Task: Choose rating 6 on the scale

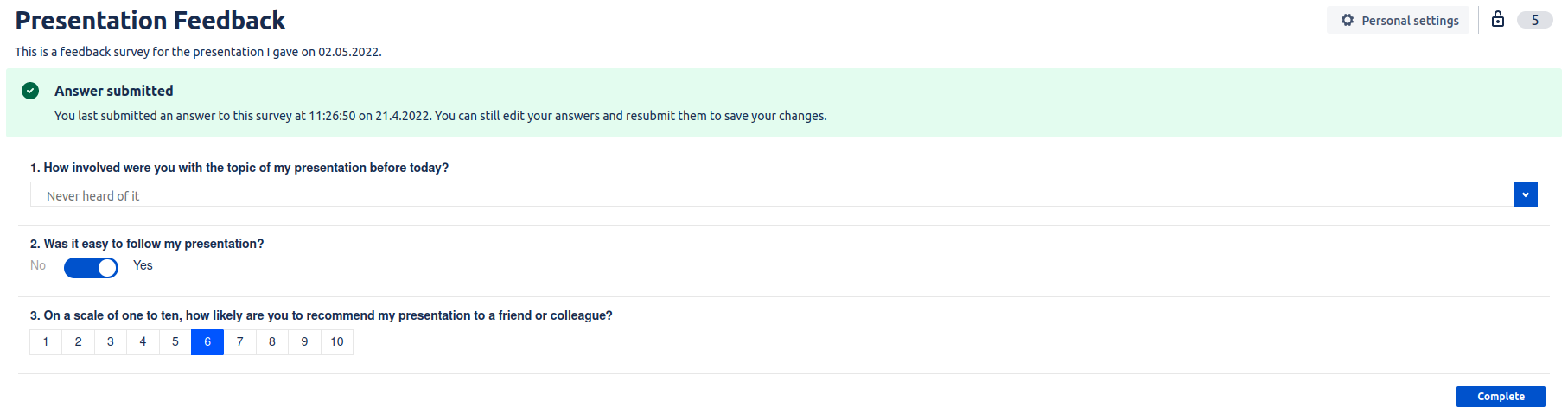Action: point(207,342)
